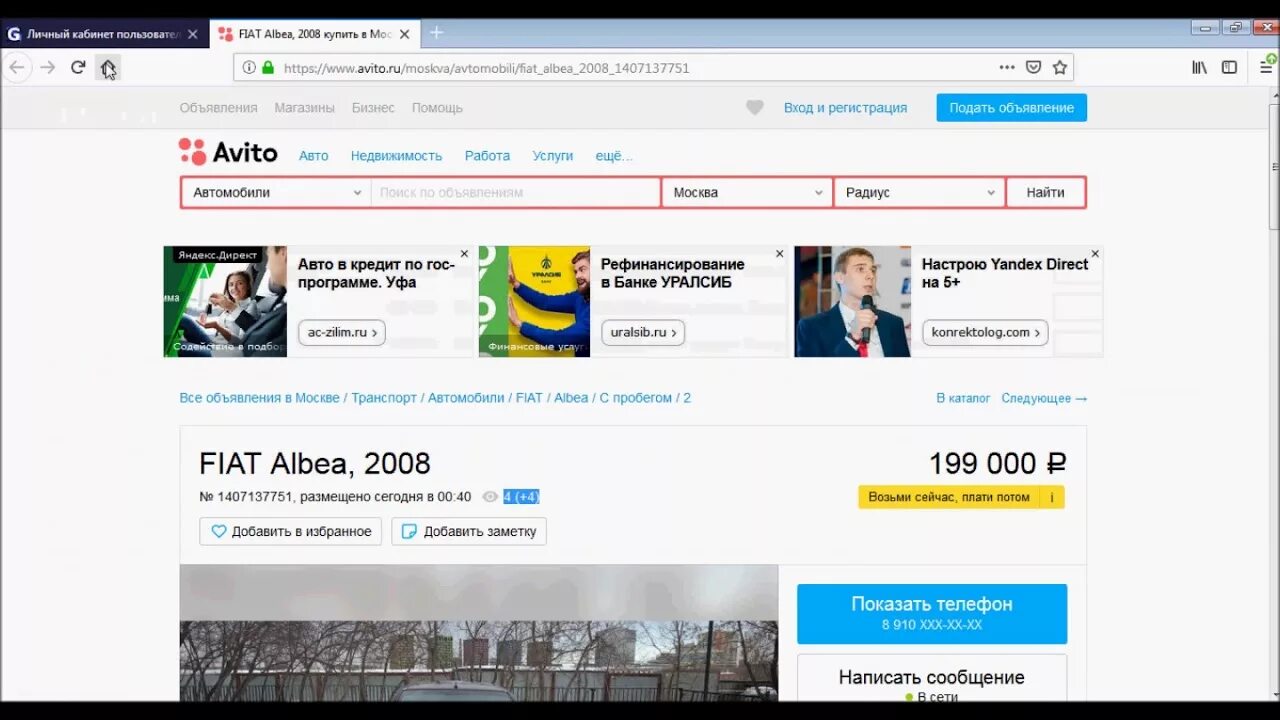Save page to Pocket icon
Screen dimensions: 1280x720
1034,68
